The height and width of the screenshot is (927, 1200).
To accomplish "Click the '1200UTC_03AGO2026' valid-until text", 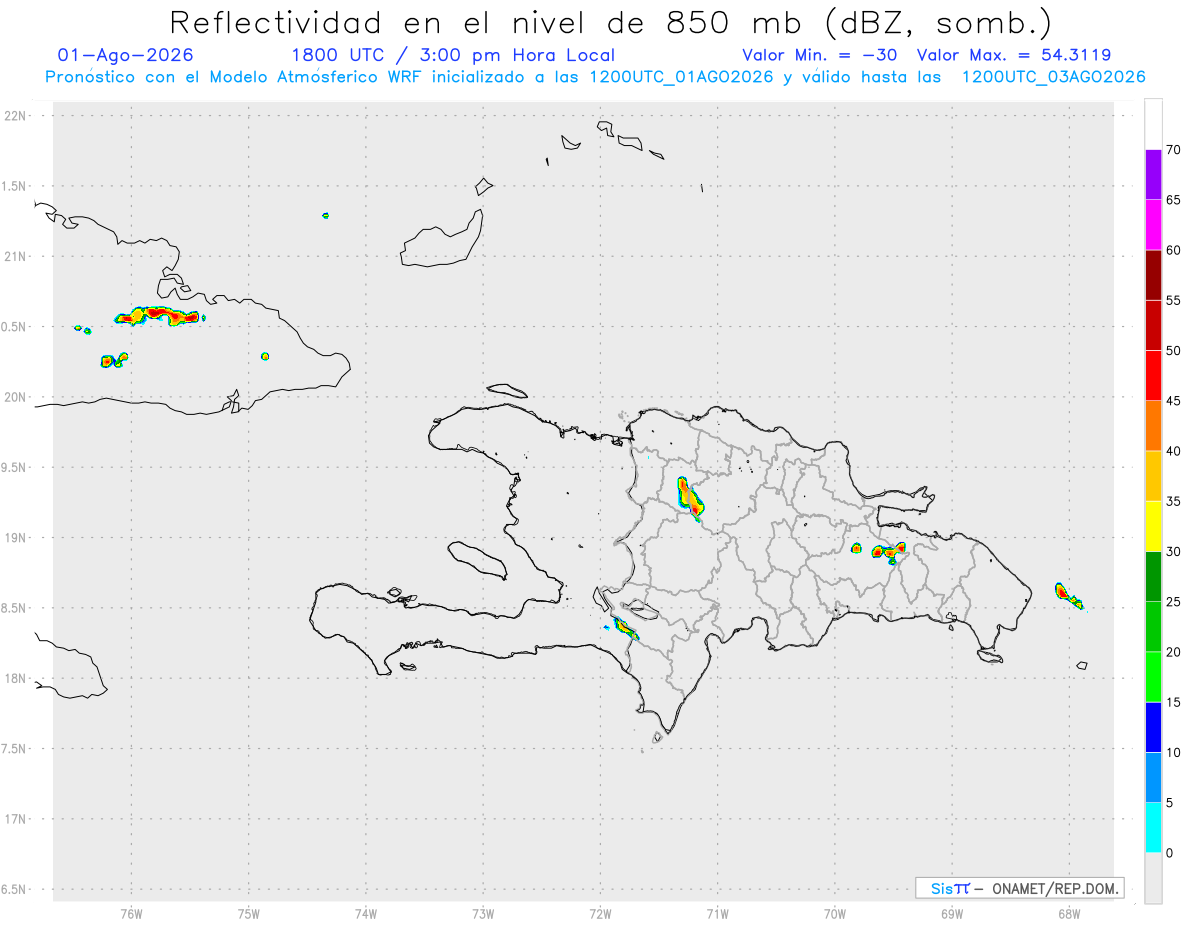I will (x=1053, y=77).
